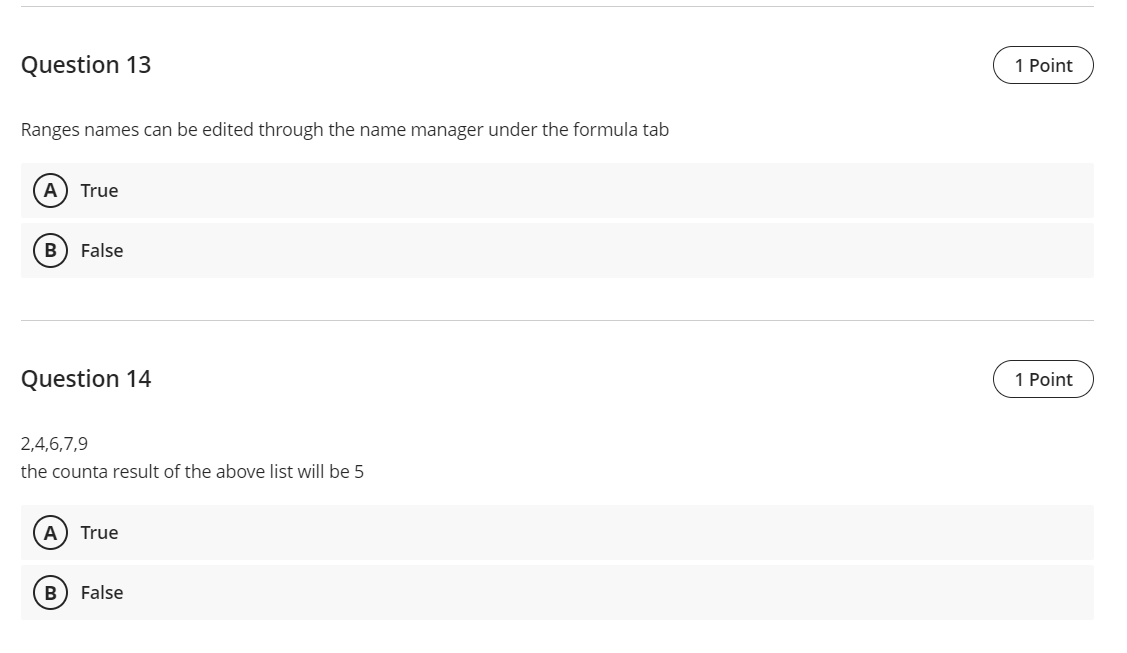
Task: Click the circled A icon under Question 13
Action: point(48,190)
